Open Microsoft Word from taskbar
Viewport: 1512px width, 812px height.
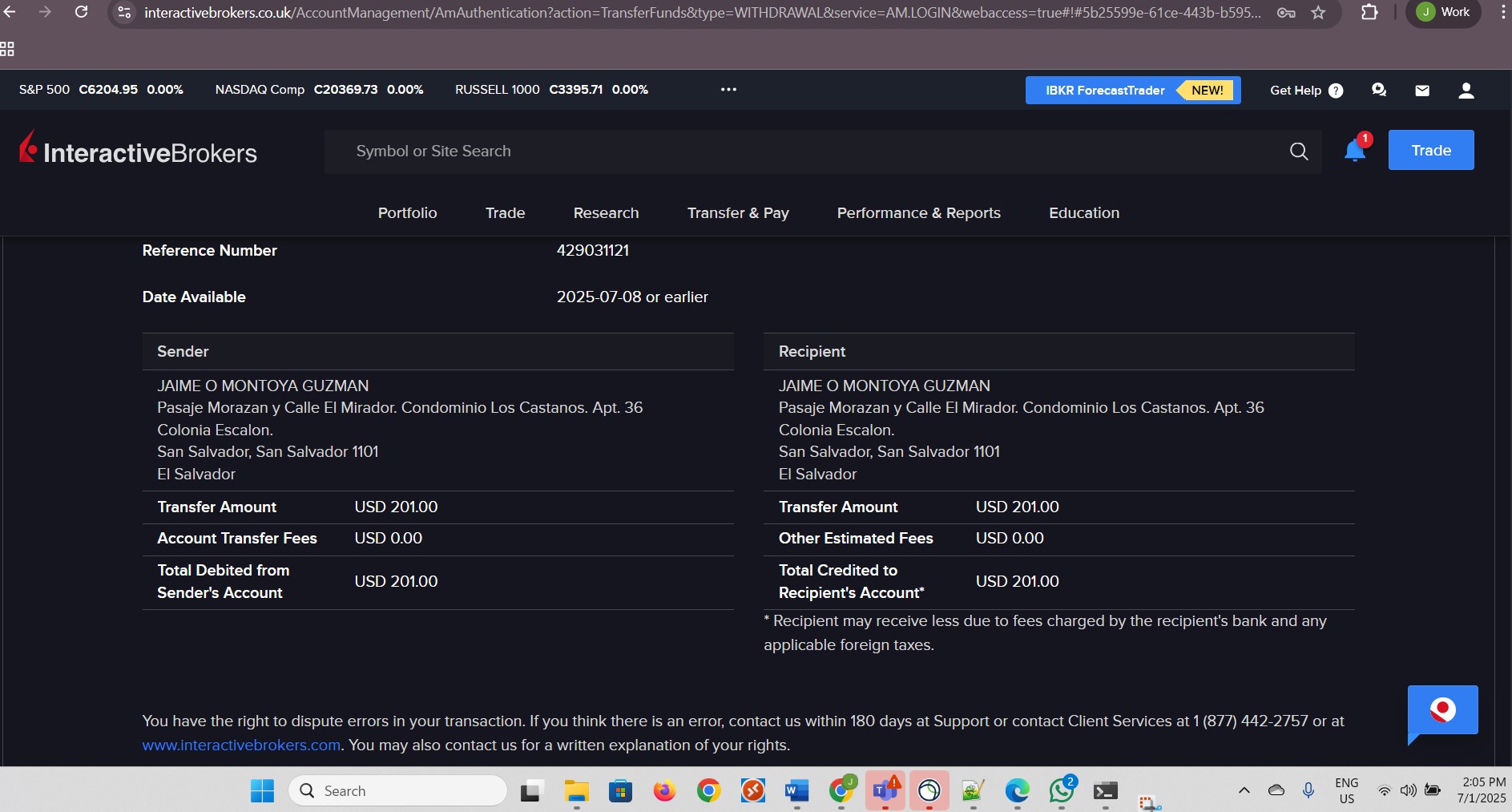[796, 791]
